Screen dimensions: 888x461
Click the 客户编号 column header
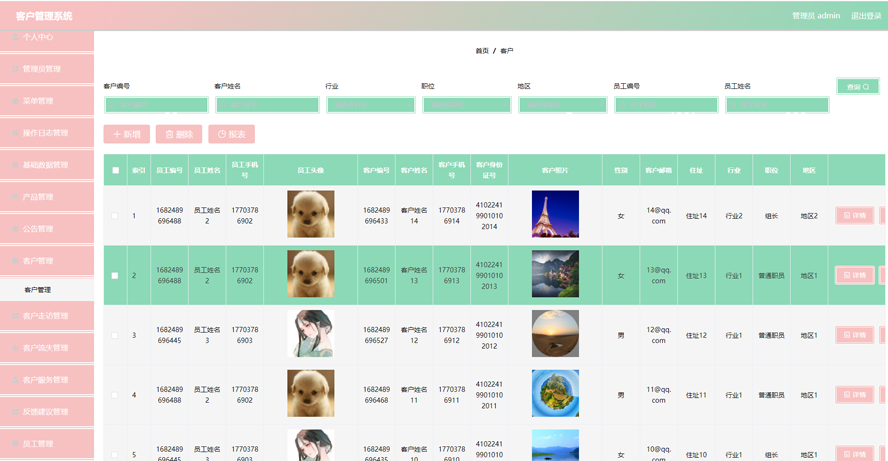pos(376,170)
